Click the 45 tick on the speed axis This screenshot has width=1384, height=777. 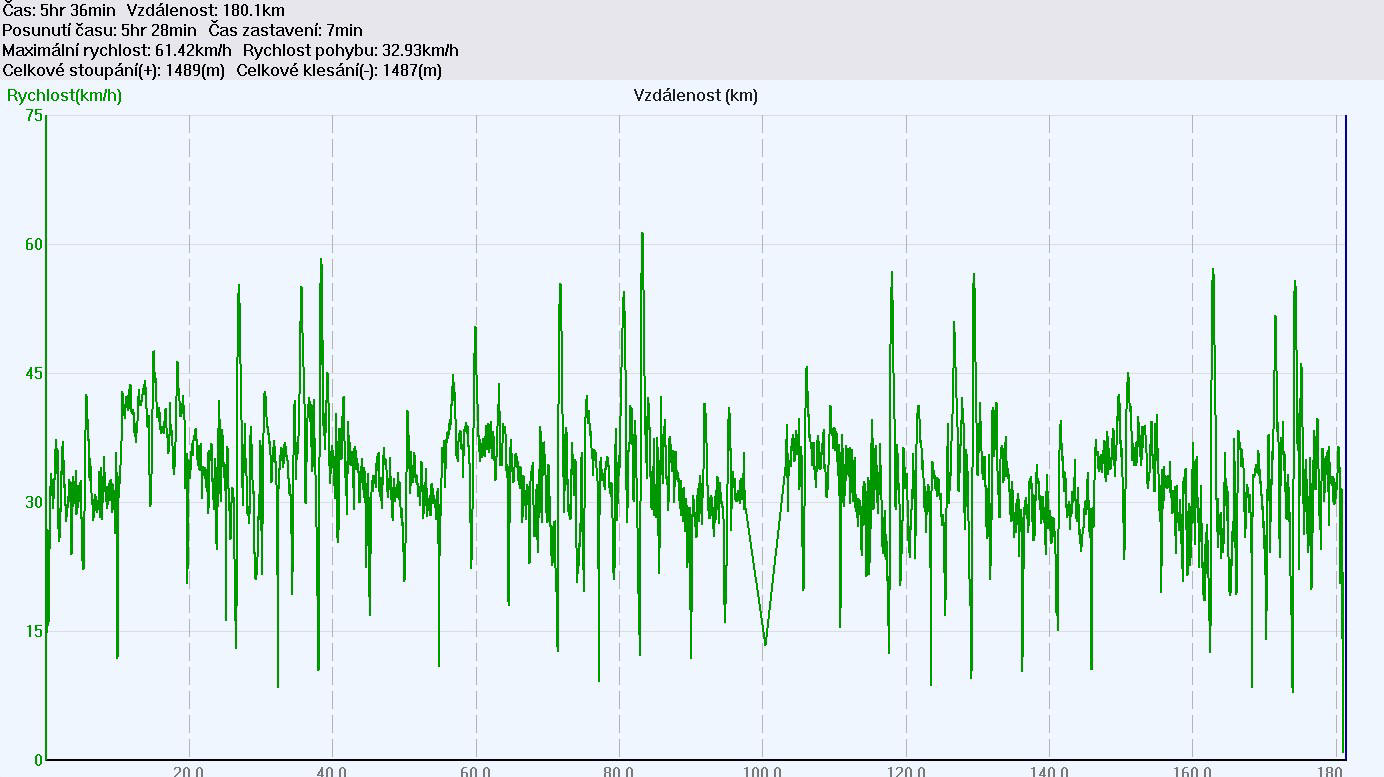click(34, 374)
